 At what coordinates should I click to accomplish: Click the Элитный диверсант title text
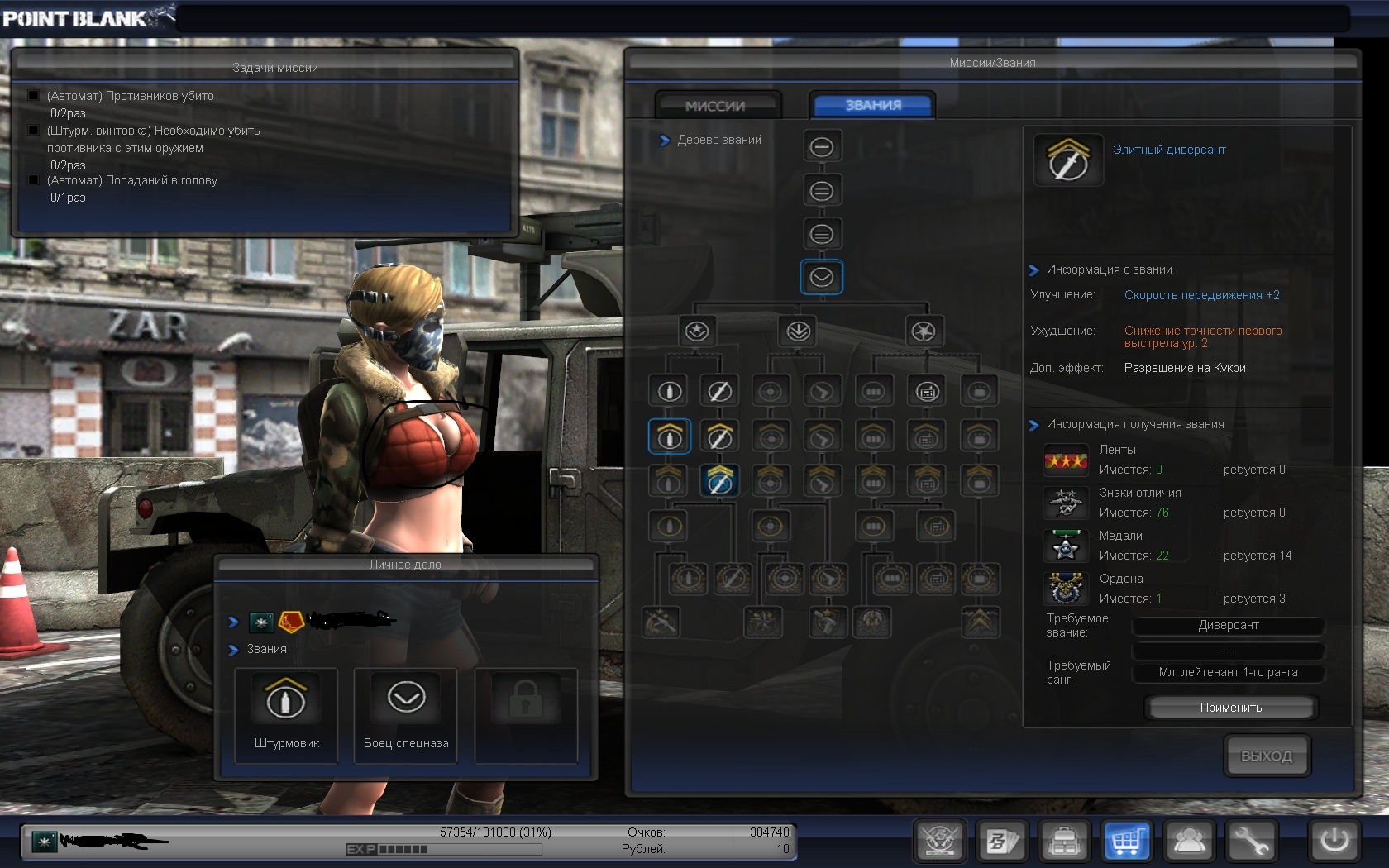pos(1169,150)
